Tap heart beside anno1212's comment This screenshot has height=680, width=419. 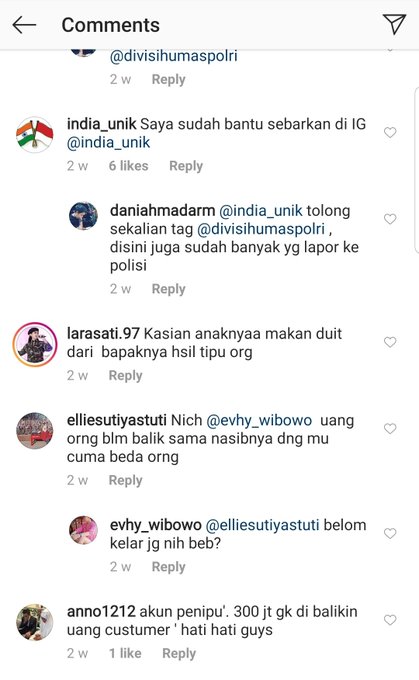coord(390,620)
